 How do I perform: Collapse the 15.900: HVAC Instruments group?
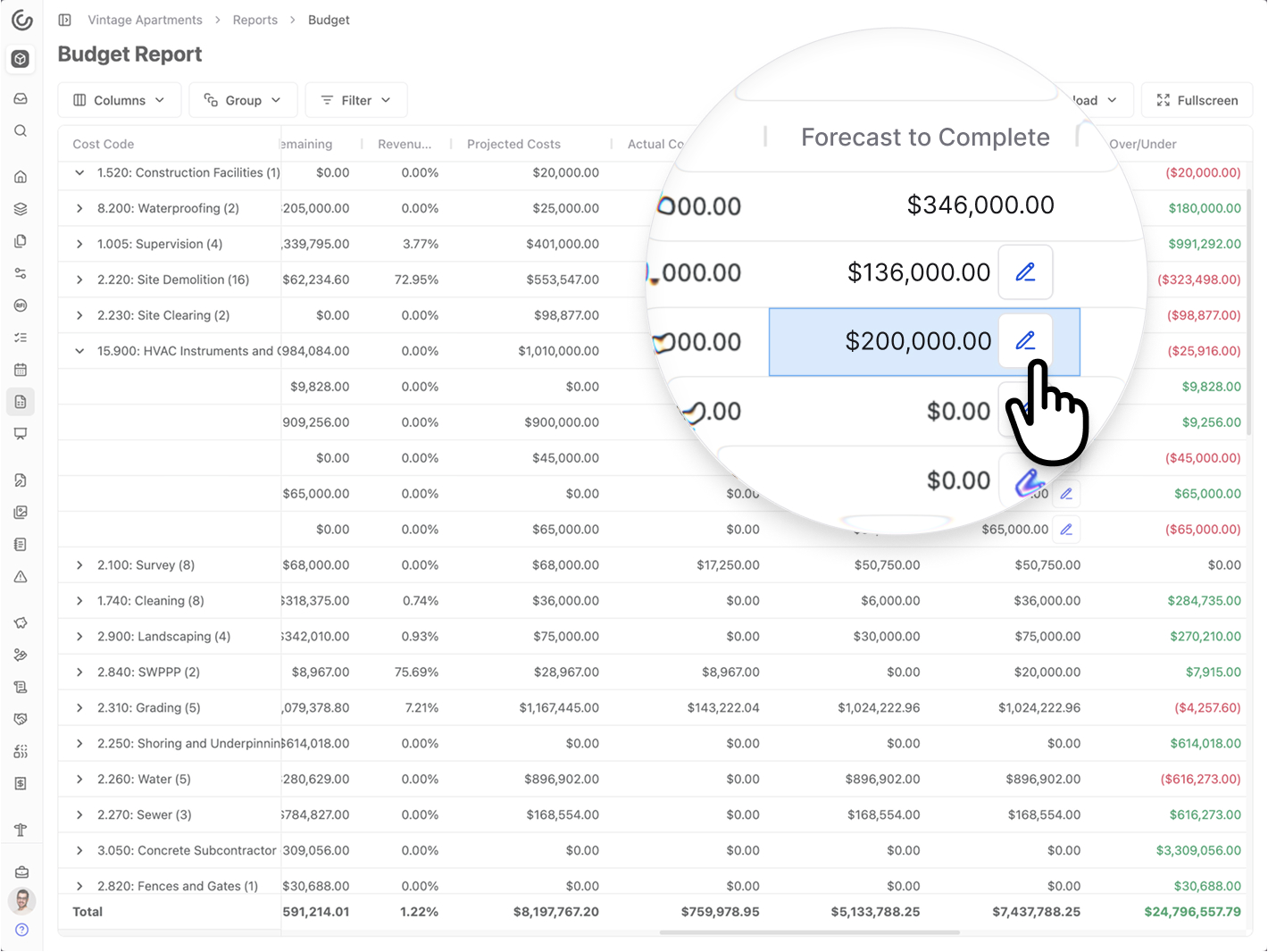point(79,350)
